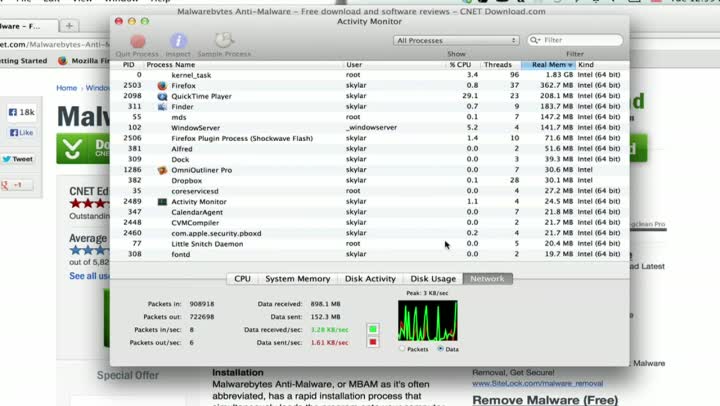Screen dimensions: 720x406
Task: Click the Activity Monitor process icon
Action: click(162, 202)
